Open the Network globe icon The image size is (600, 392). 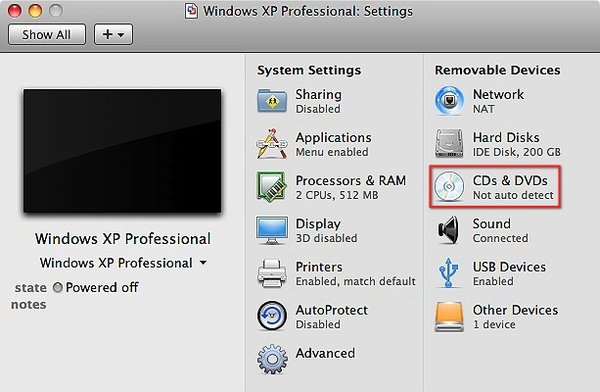click(x=449, y=101)
